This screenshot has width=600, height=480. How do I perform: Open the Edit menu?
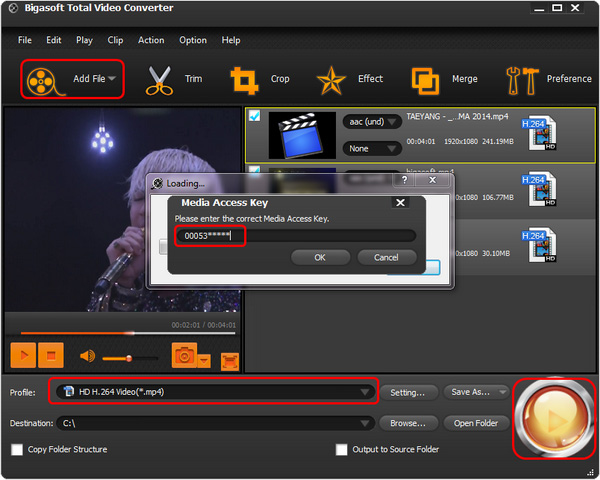tap(54, 40)
